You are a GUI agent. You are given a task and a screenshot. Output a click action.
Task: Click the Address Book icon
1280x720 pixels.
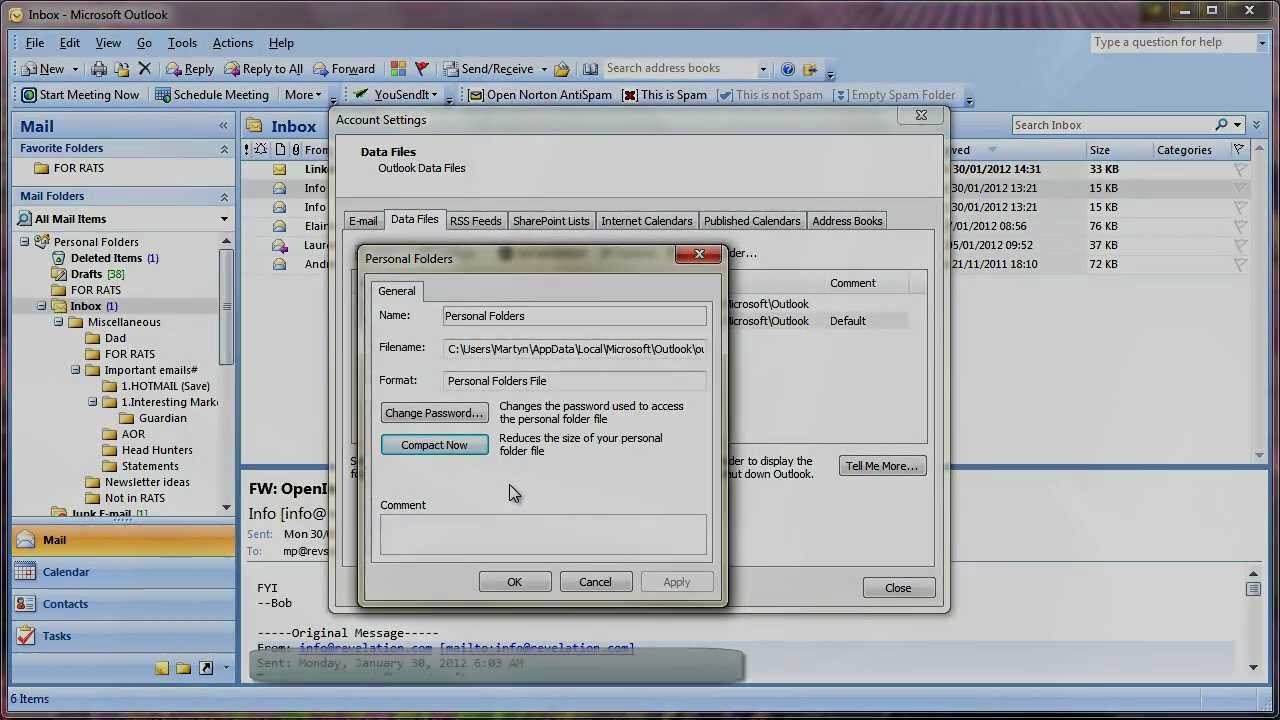point(591,69)
